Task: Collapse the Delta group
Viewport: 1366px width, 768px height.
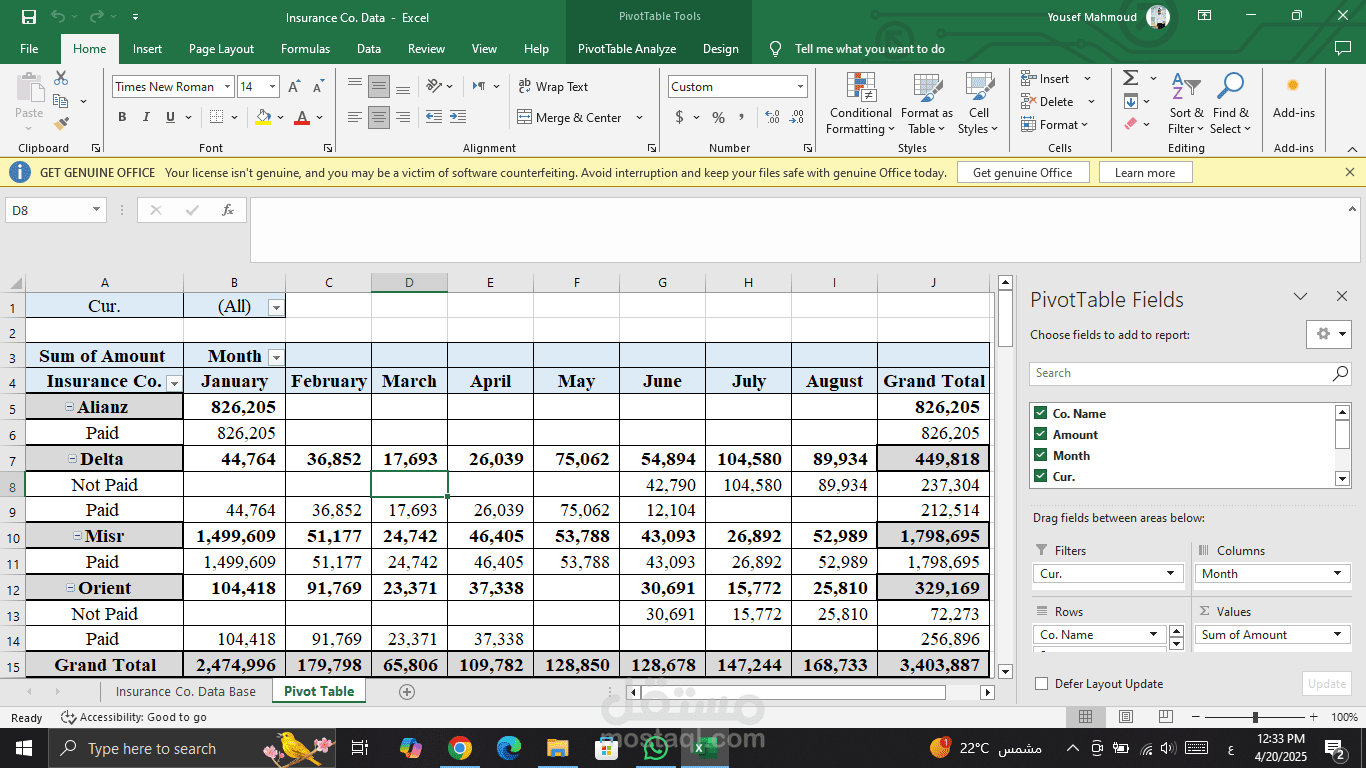Action: (x=72, y=459)
